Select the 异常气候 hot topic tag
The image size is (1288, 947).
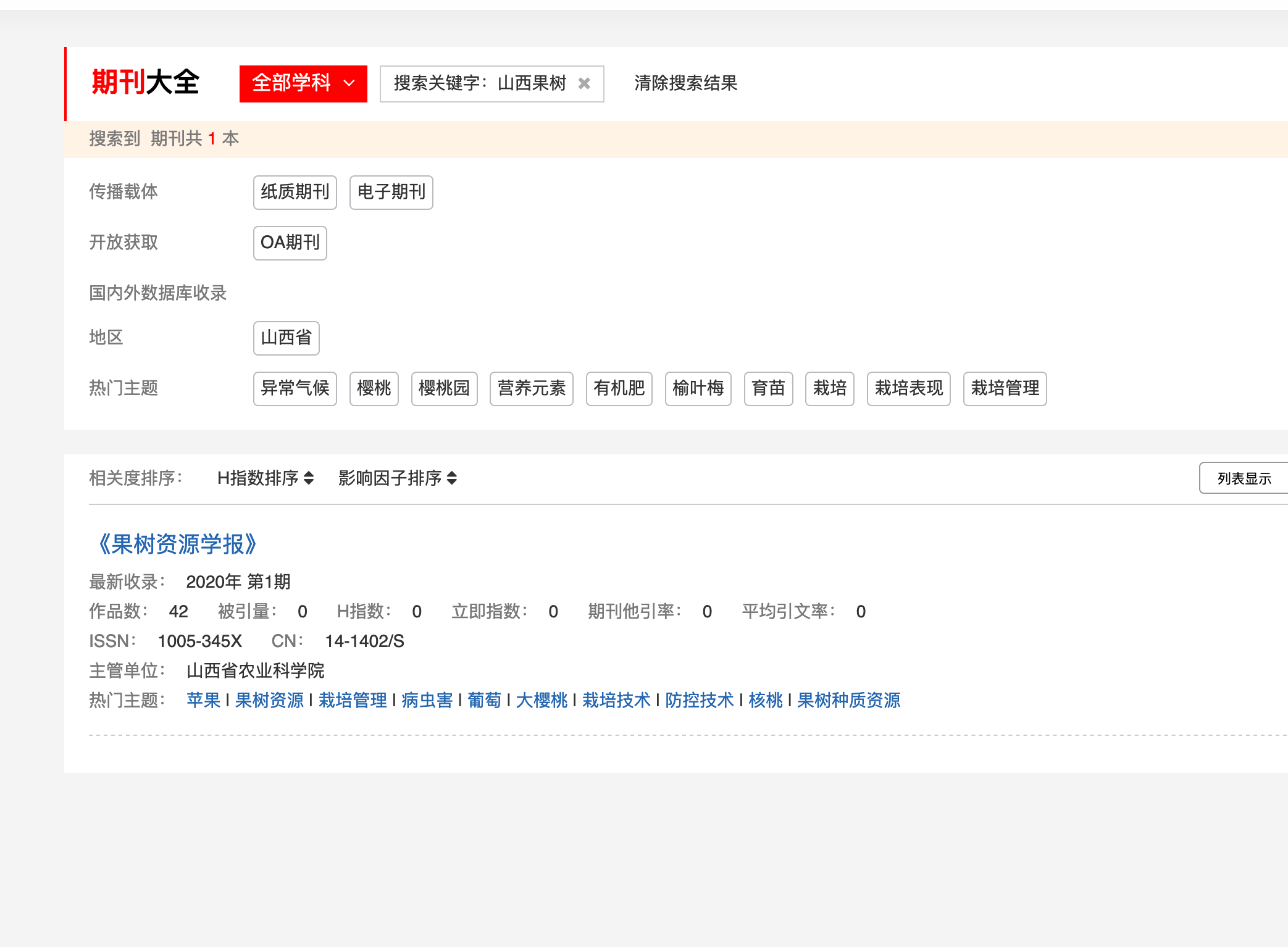[295, 388]
